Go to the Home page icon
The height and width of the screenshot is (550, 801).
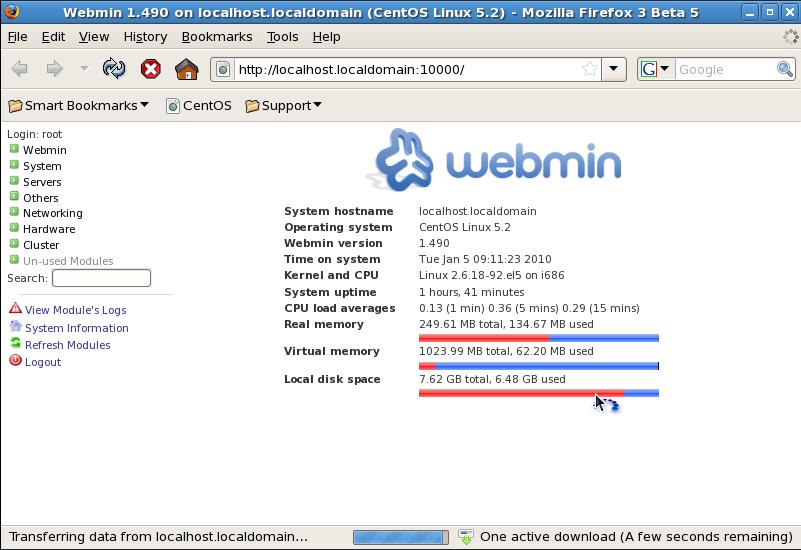186,69
